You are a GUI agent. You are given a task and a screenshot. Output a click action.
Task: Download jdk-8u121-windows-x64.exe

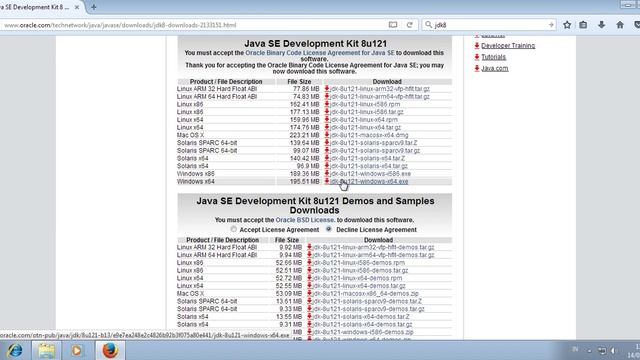pos(369,182)
